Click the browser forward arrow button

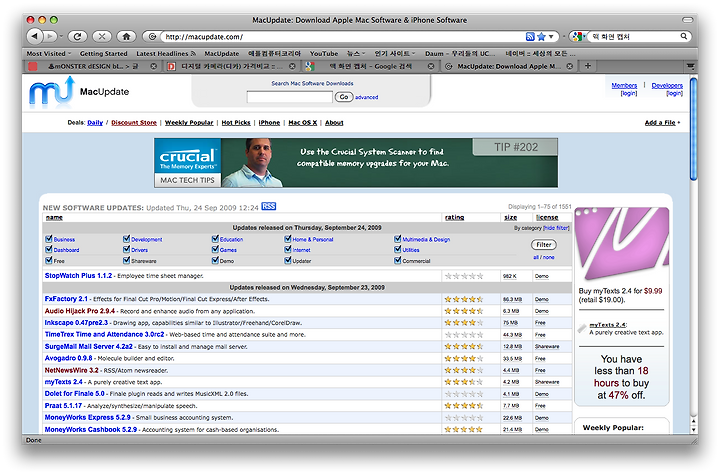pos(51,36)
